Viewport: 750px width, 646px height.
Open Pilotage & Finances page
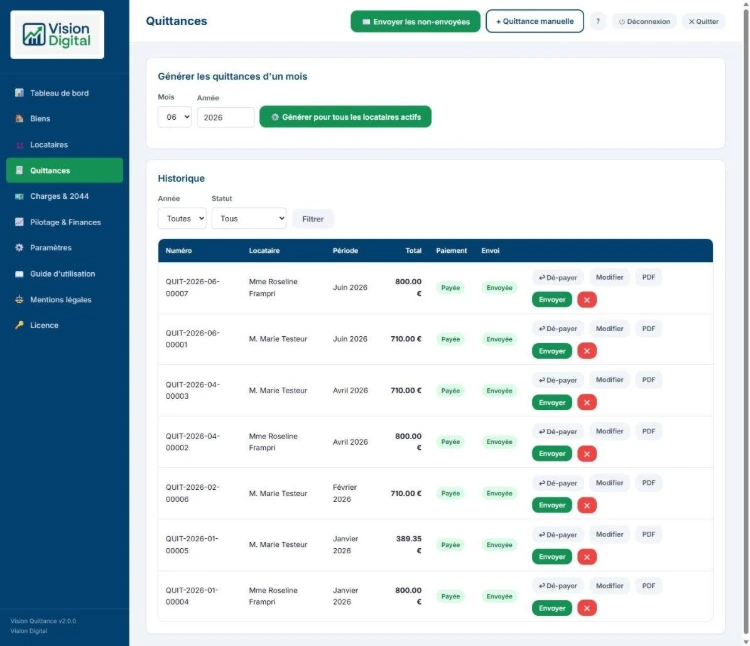[x=64, y=222]
